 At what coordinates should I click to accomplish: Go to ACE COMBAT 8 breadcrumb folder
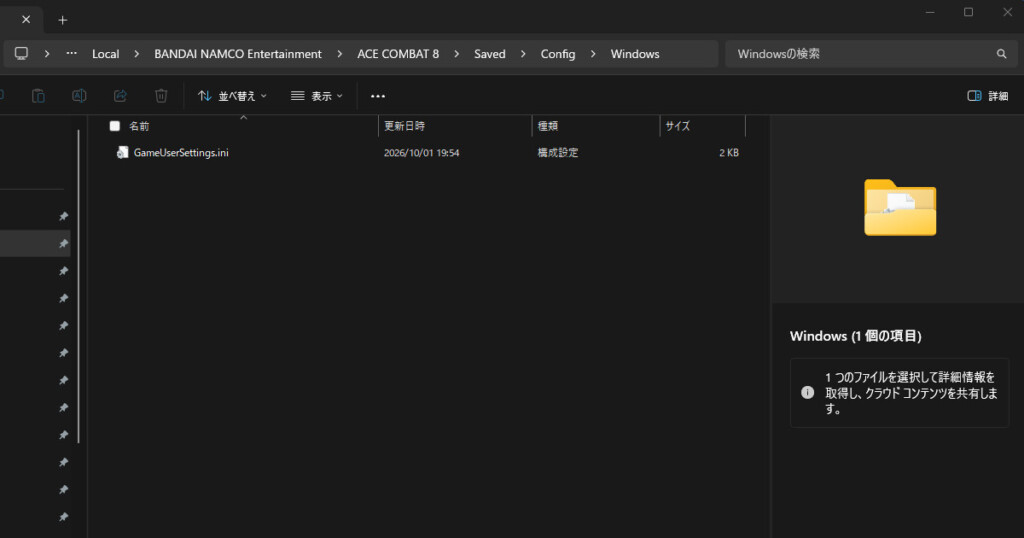(x=398, y=54)
